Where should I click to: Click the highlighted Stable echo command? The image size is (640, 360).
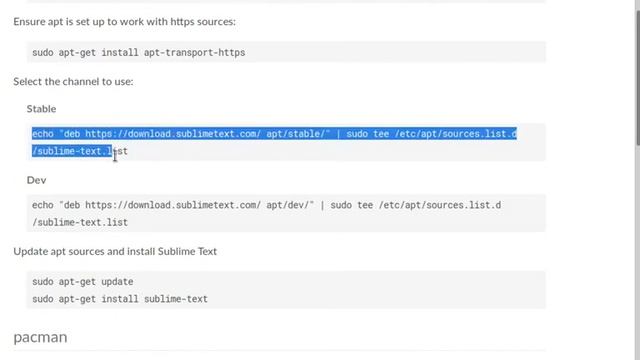pyautogui.click(x=274, y=142)
